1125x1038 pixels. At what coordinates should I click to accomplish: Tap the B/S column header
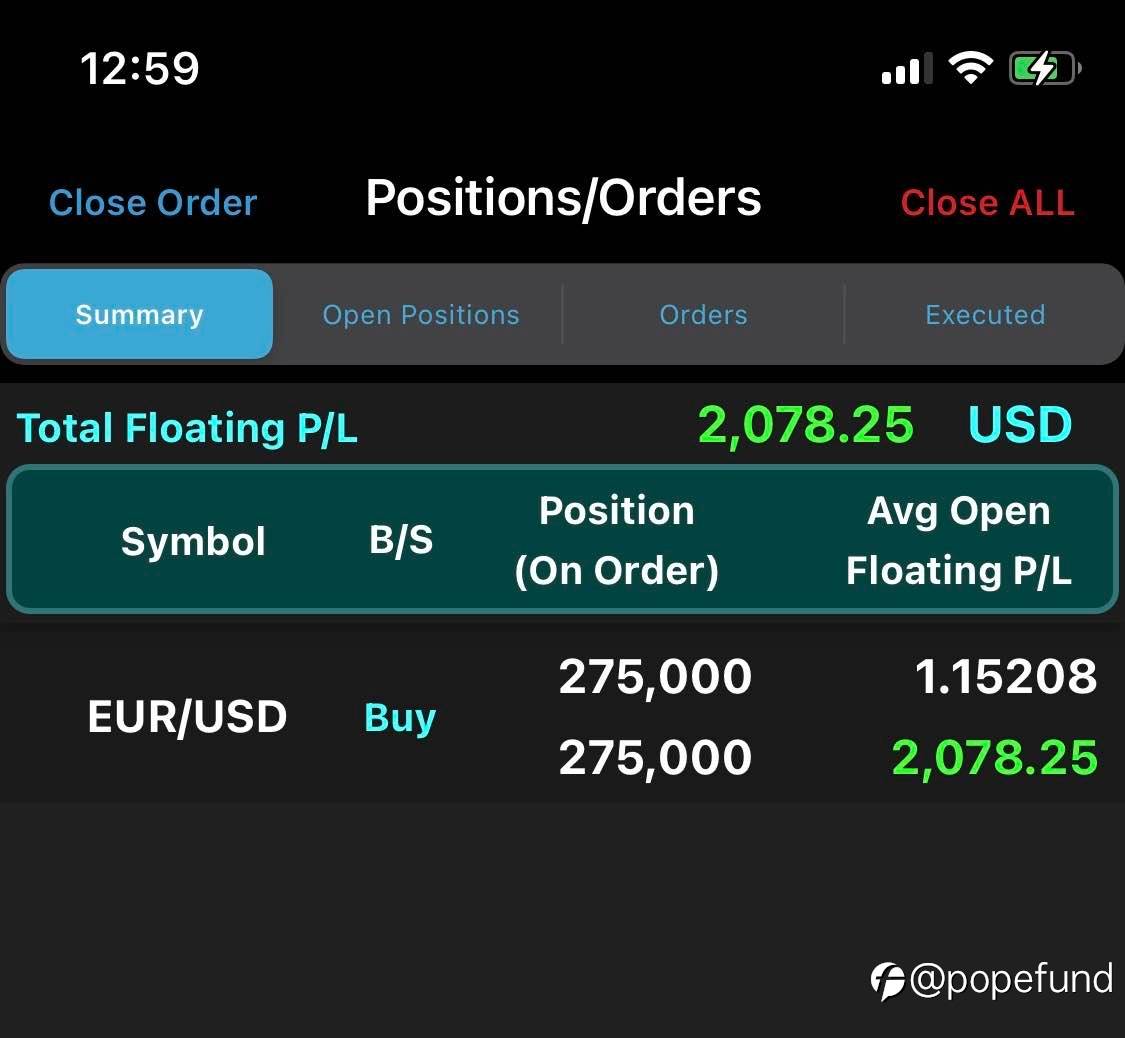[x=401, y=541]
